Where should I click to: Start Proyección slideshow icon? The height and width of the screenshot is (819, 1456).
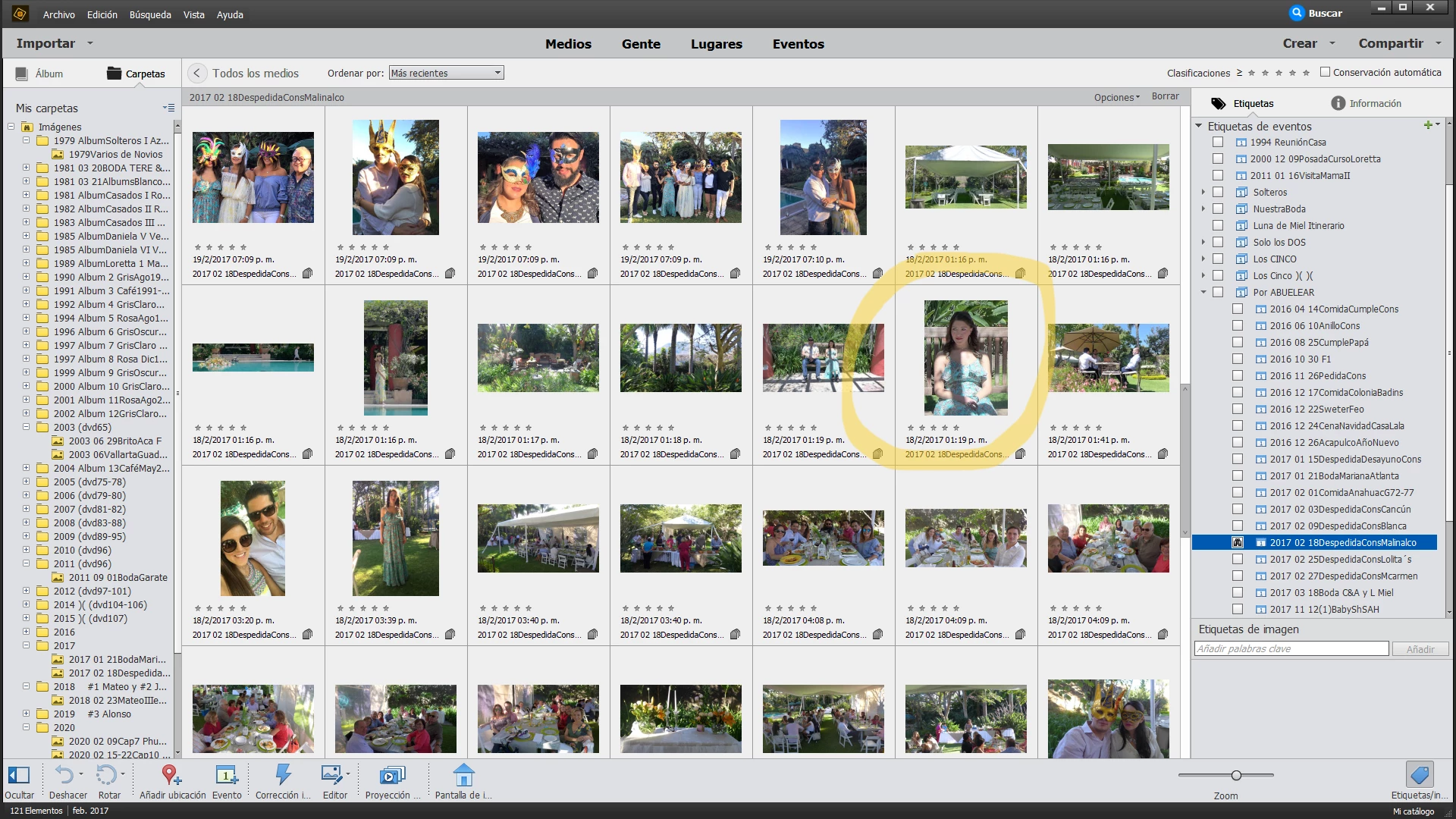click(x=391, y=775)
